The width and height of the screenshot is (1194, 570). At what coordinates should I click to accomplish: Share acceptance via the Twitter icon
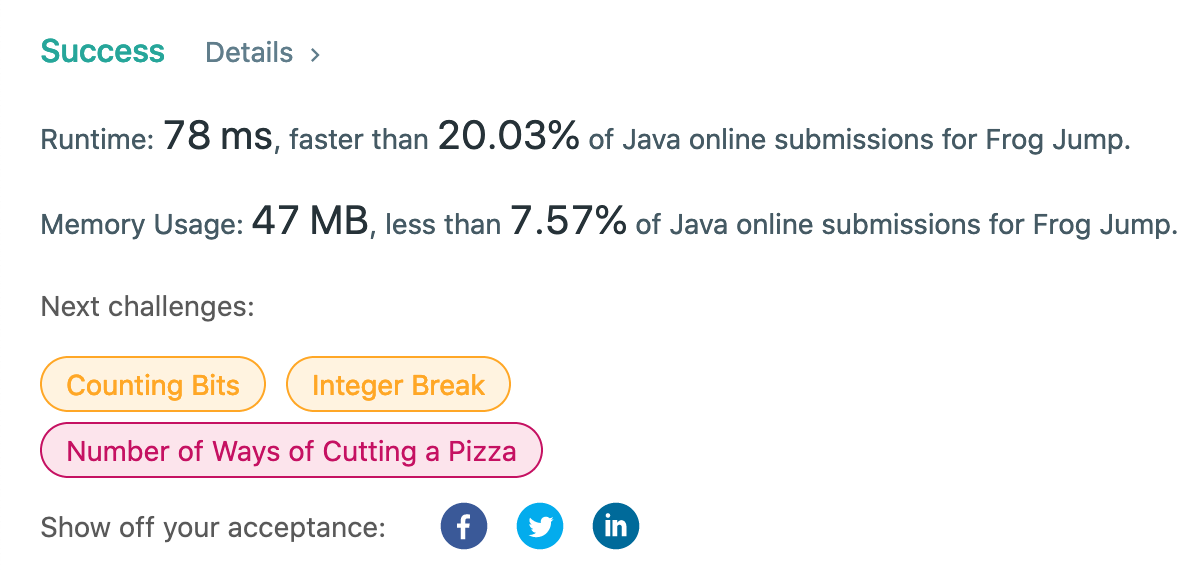540,526
